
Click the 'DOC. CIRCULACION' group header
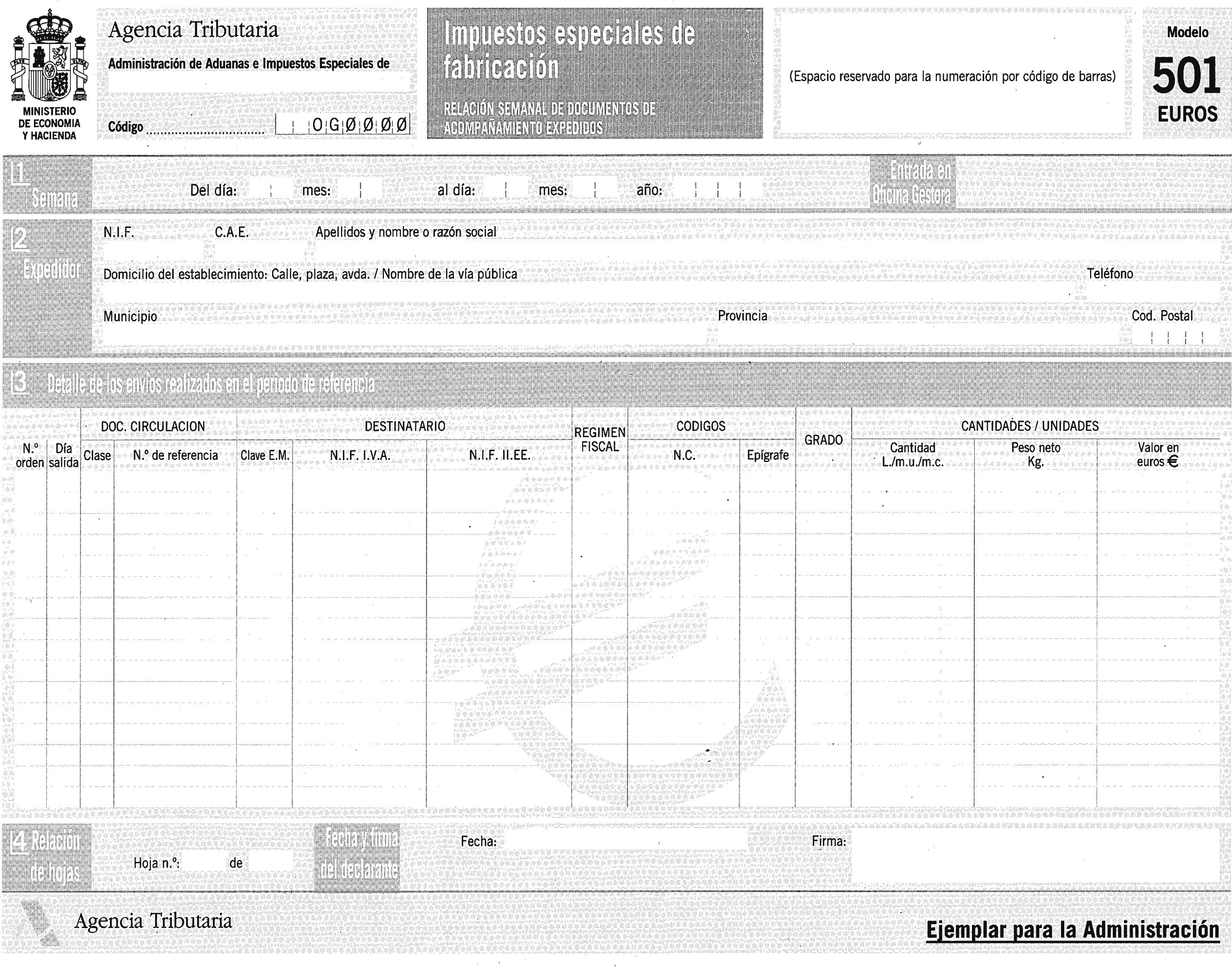(153, 426)
